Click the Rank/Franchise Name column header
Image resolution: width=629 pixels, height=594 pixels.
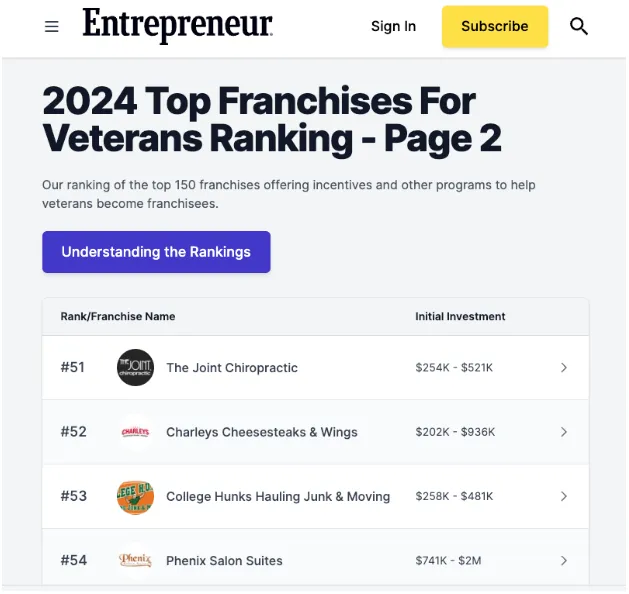(118, 316)
